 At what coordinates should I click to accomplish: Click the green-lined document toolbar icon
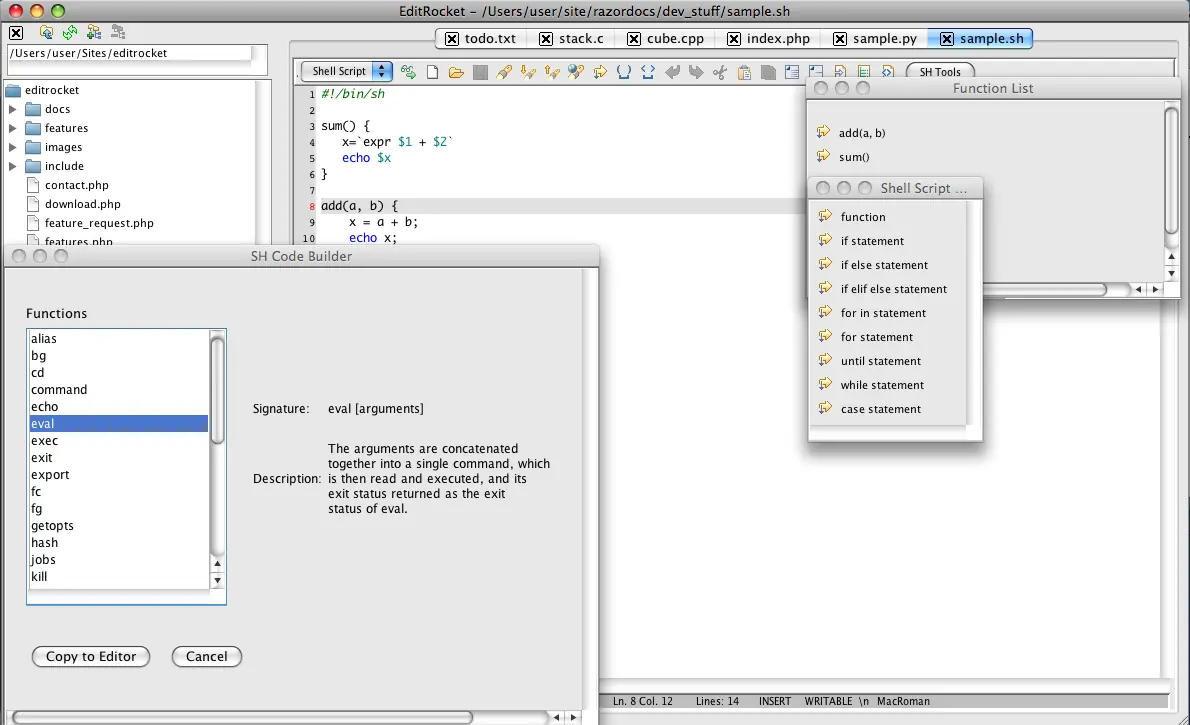click(x=864, y=71)
